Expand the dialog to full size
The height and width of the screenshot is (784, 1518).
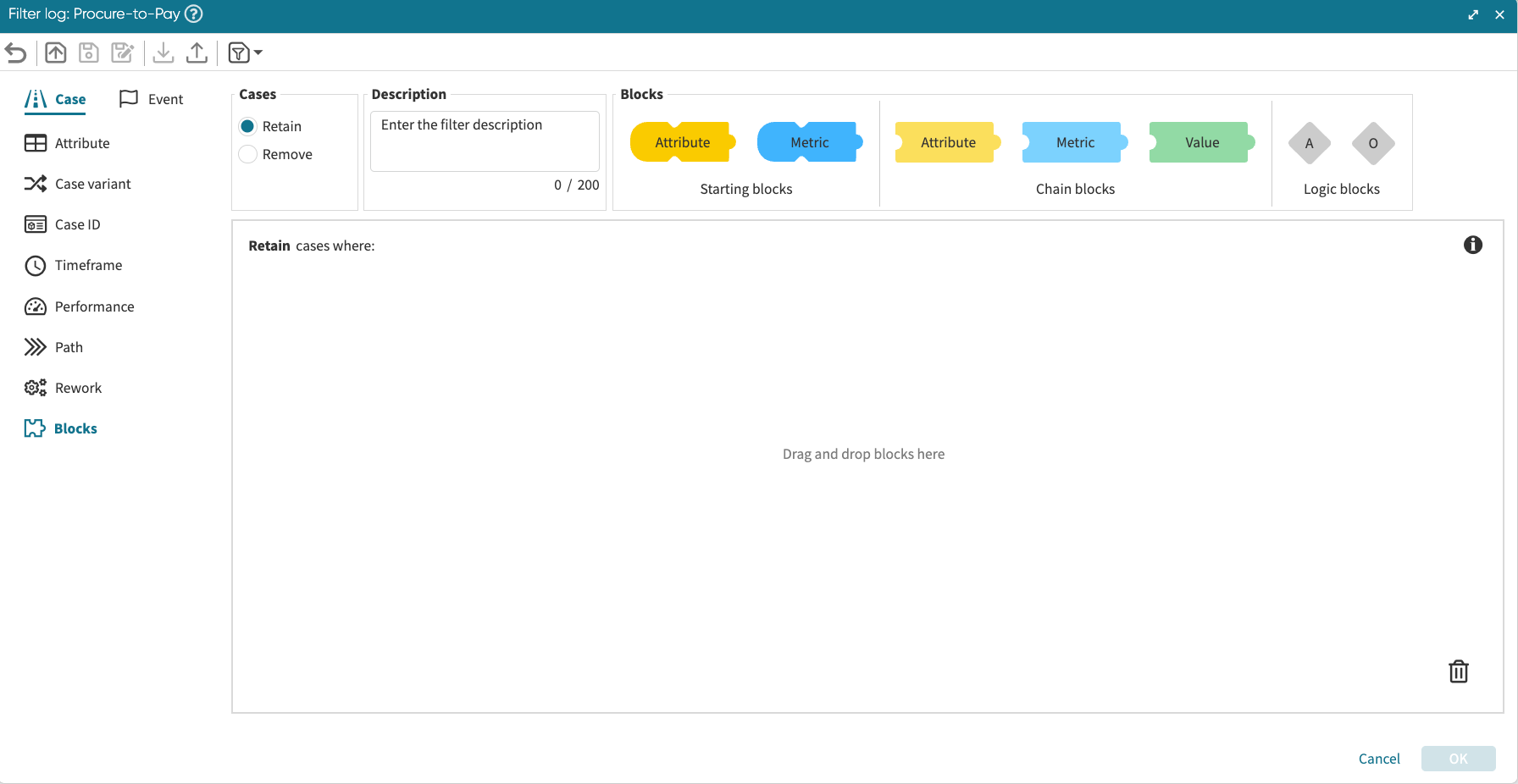coord(1473,14)
